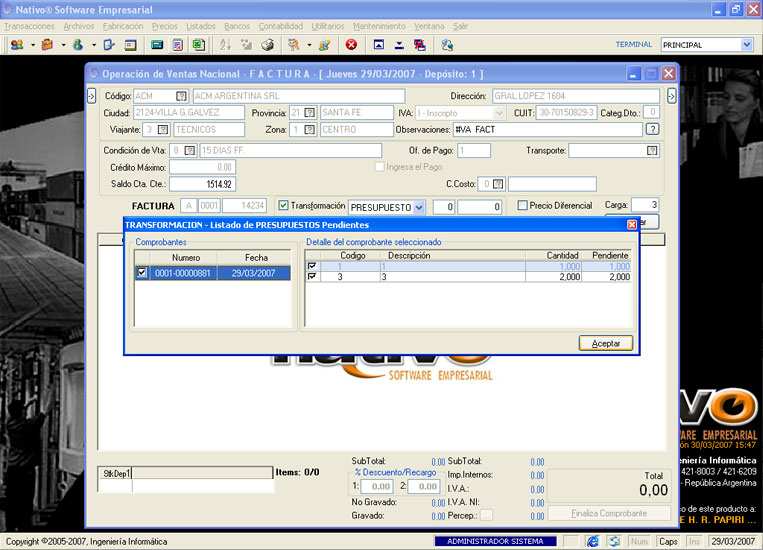The height and width of the screenshot is (550, 763).
Task: Click the Observaciones help question-mark button
Action: coord(652,129)
